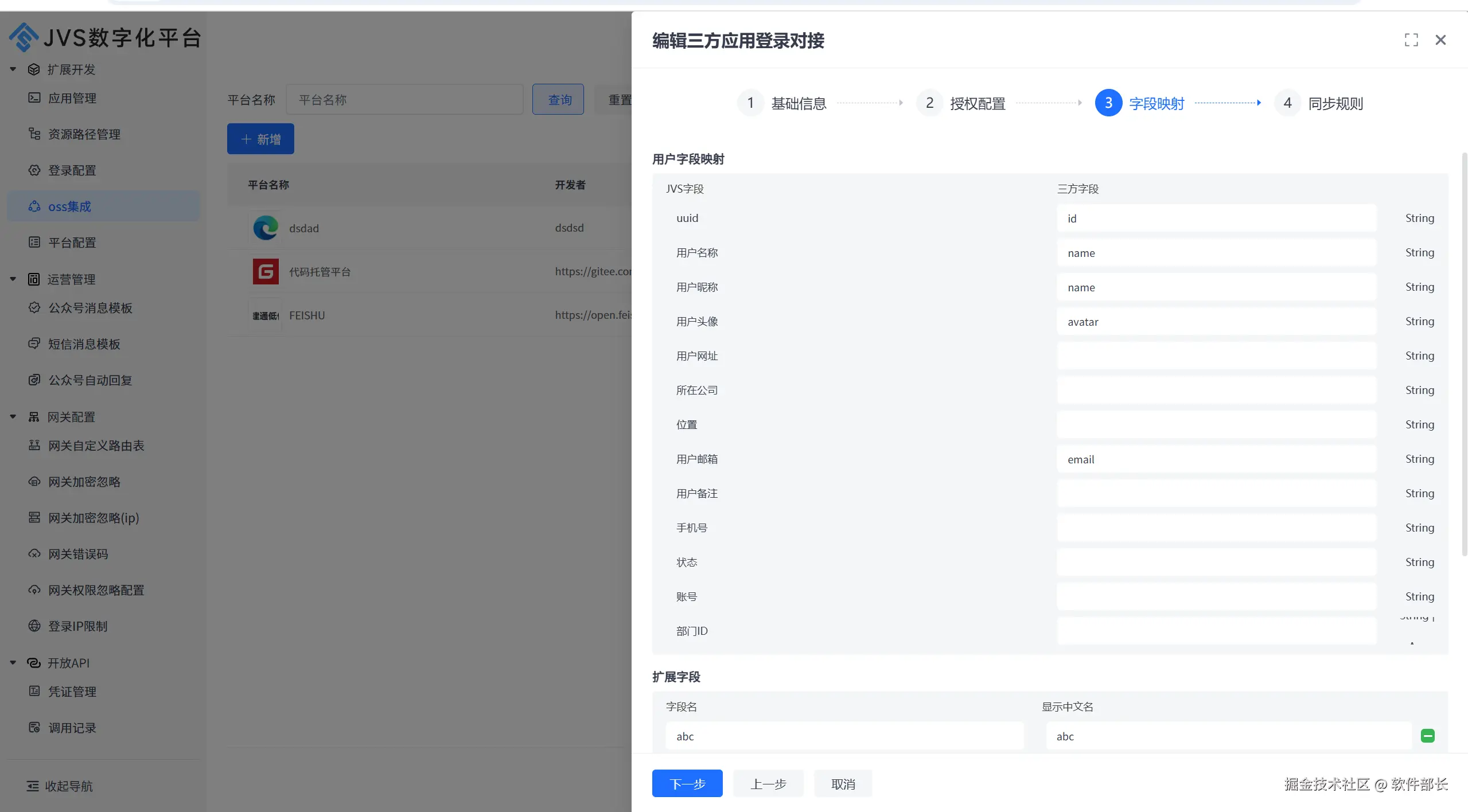The width and height of the screenshot is (1468, 812).
Task: Click the 下一步 button
Action: click(687, 783)
